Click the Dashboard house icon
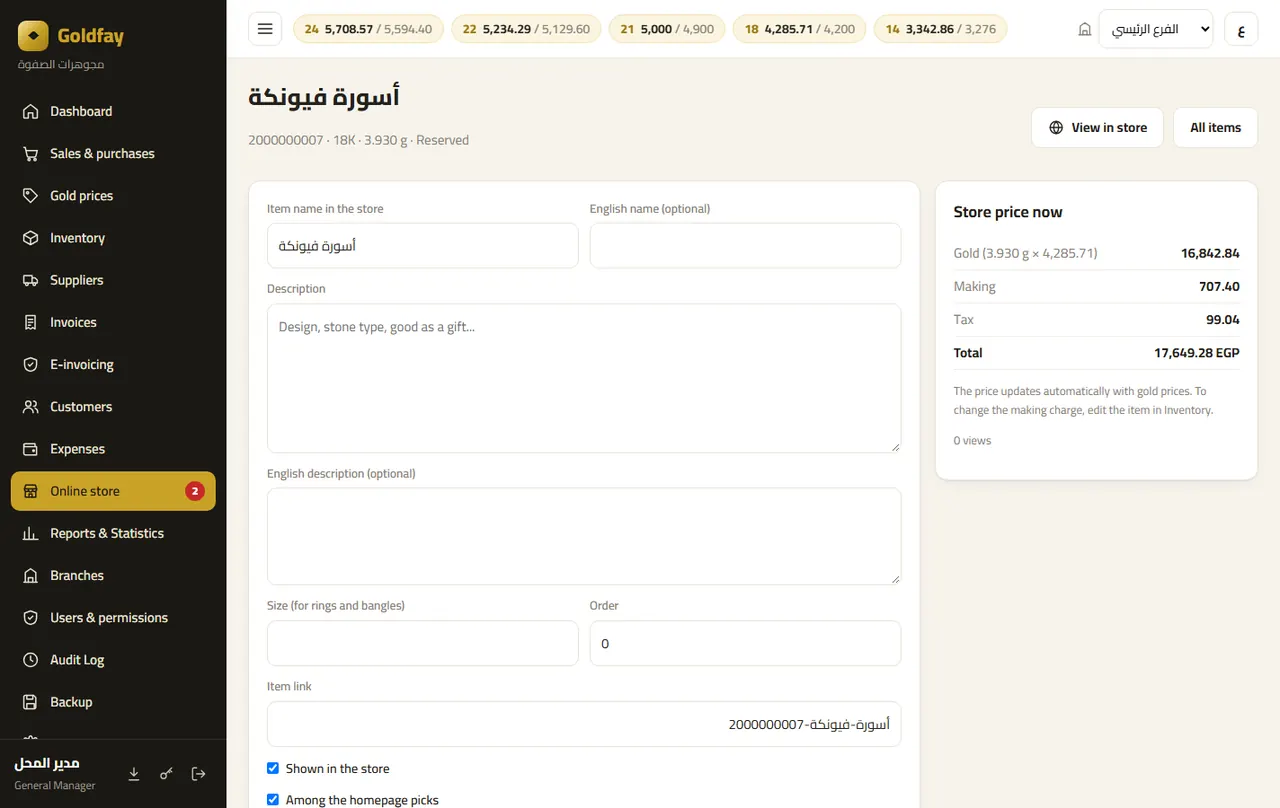 tap(31, 112)
